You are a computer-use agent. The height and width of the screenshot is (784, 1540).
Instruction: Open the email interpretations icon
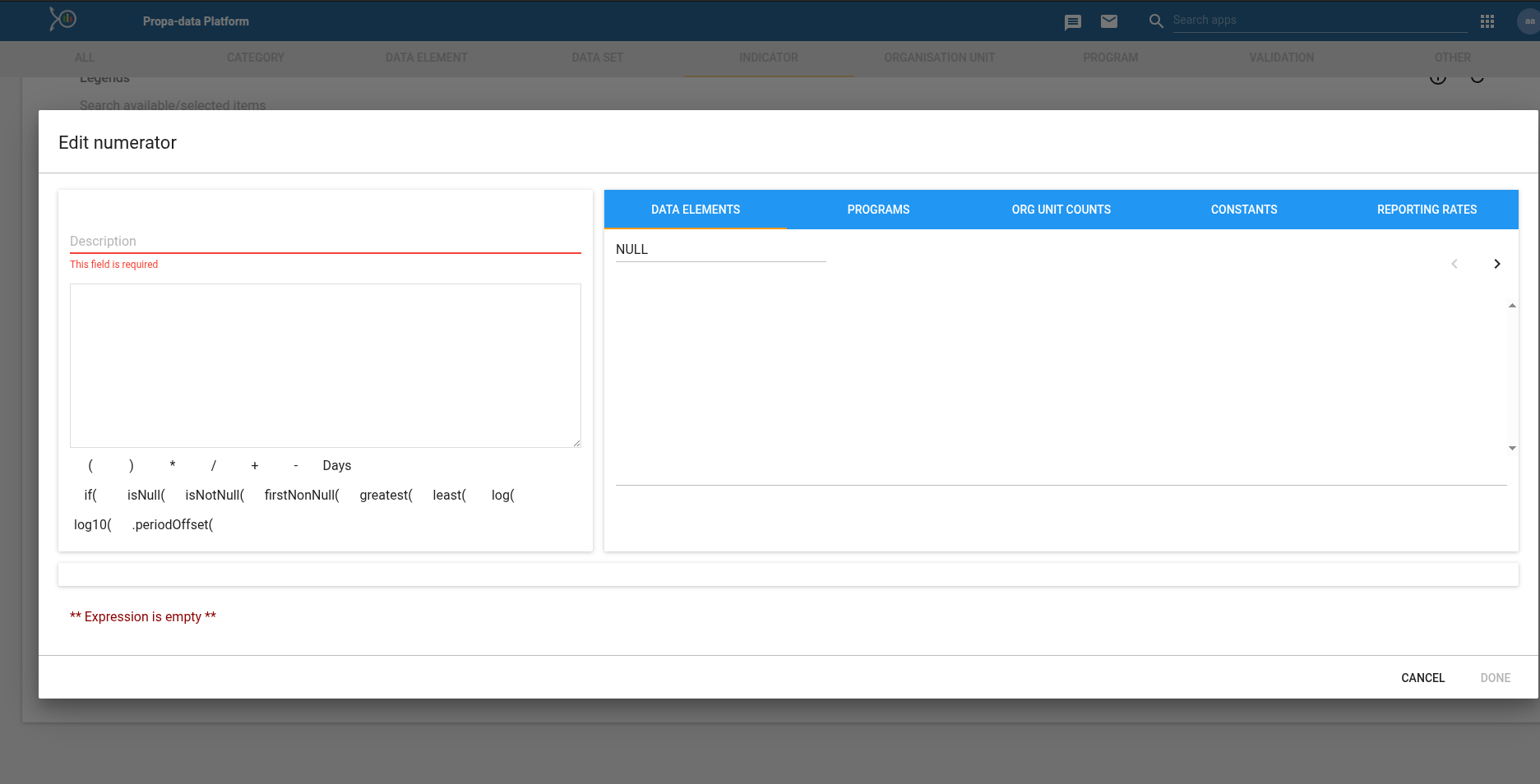(1109, 22)
